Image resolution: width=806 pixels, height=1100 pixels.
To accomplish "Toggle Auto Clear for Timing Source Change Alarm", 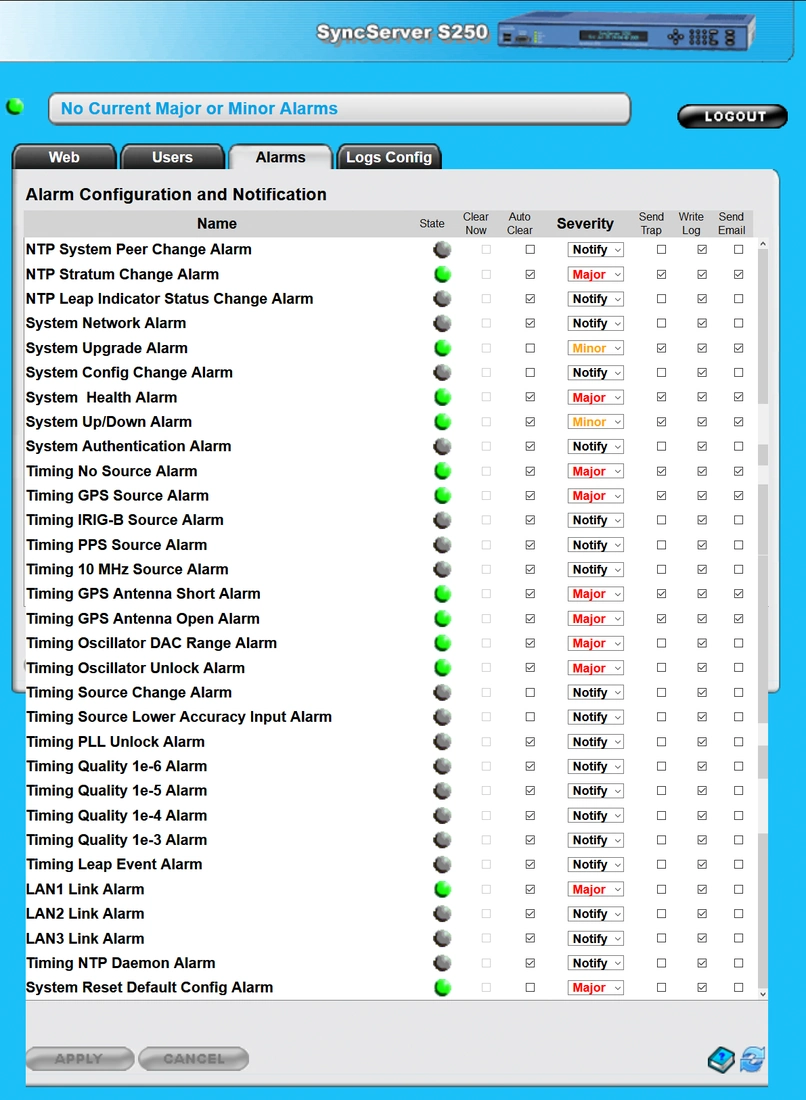I will pyautogui.click(x=530, y=692).
